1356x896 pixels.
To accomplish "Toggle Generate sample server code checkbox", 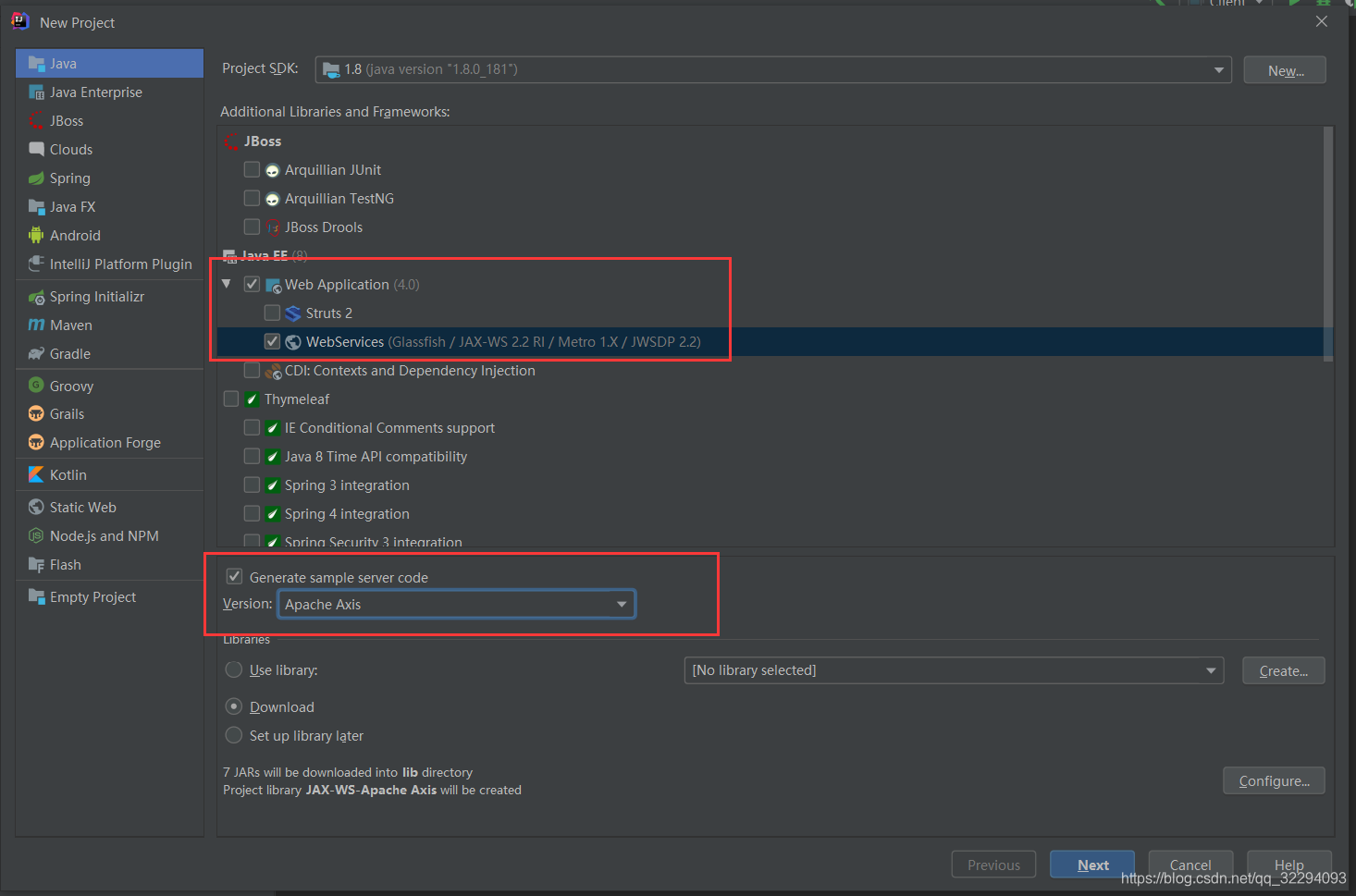I will point(235,577).
